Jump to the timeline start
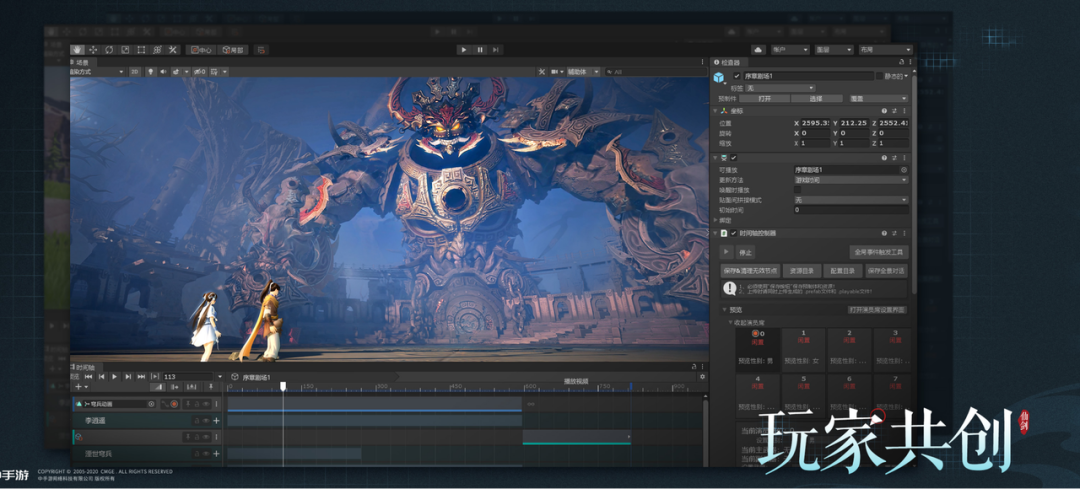Screen dimensions: 1080x489 pos(89,377)
